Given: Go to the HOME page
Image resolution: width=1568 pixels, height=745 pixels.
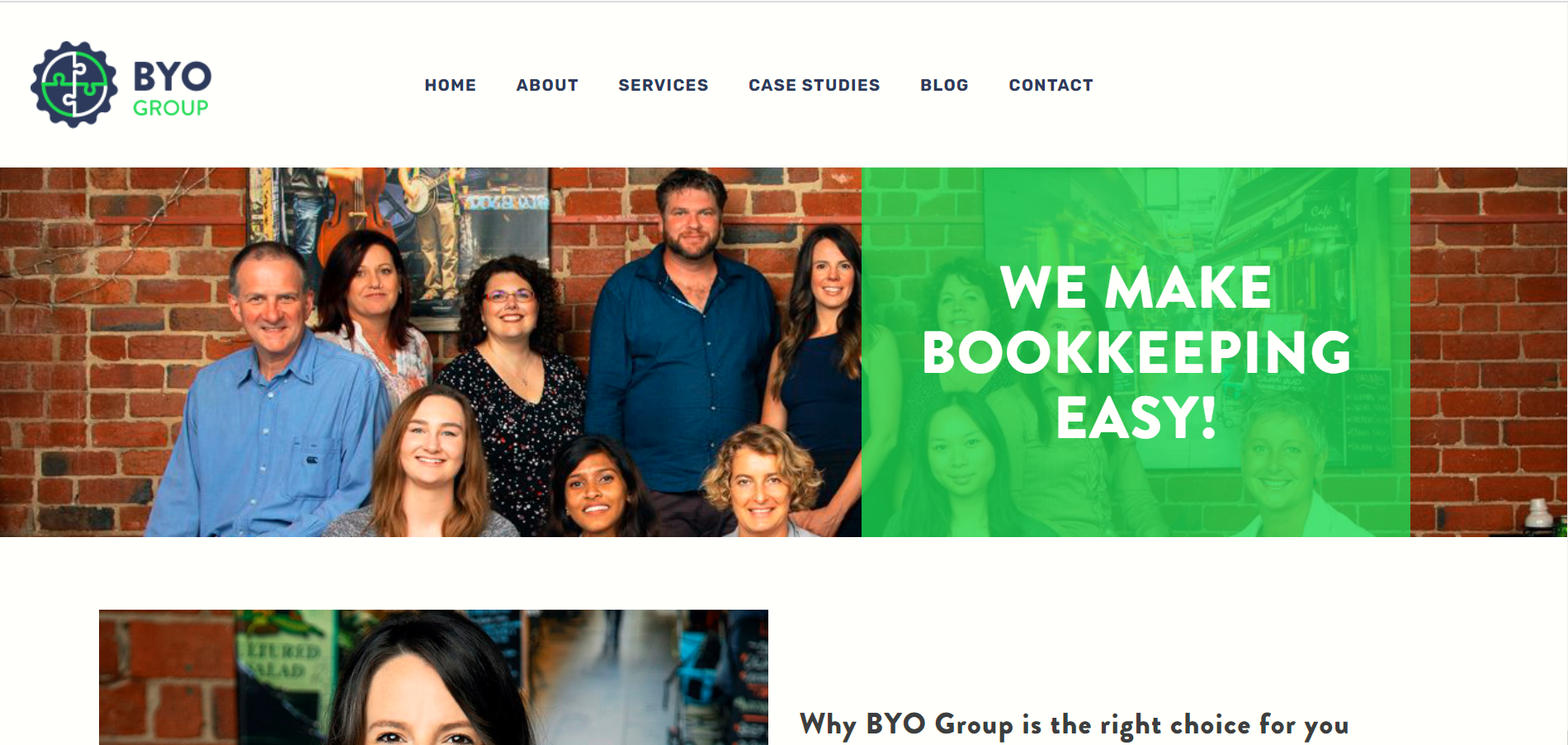Looking at the screenshot, I should (x=450, y=85).
